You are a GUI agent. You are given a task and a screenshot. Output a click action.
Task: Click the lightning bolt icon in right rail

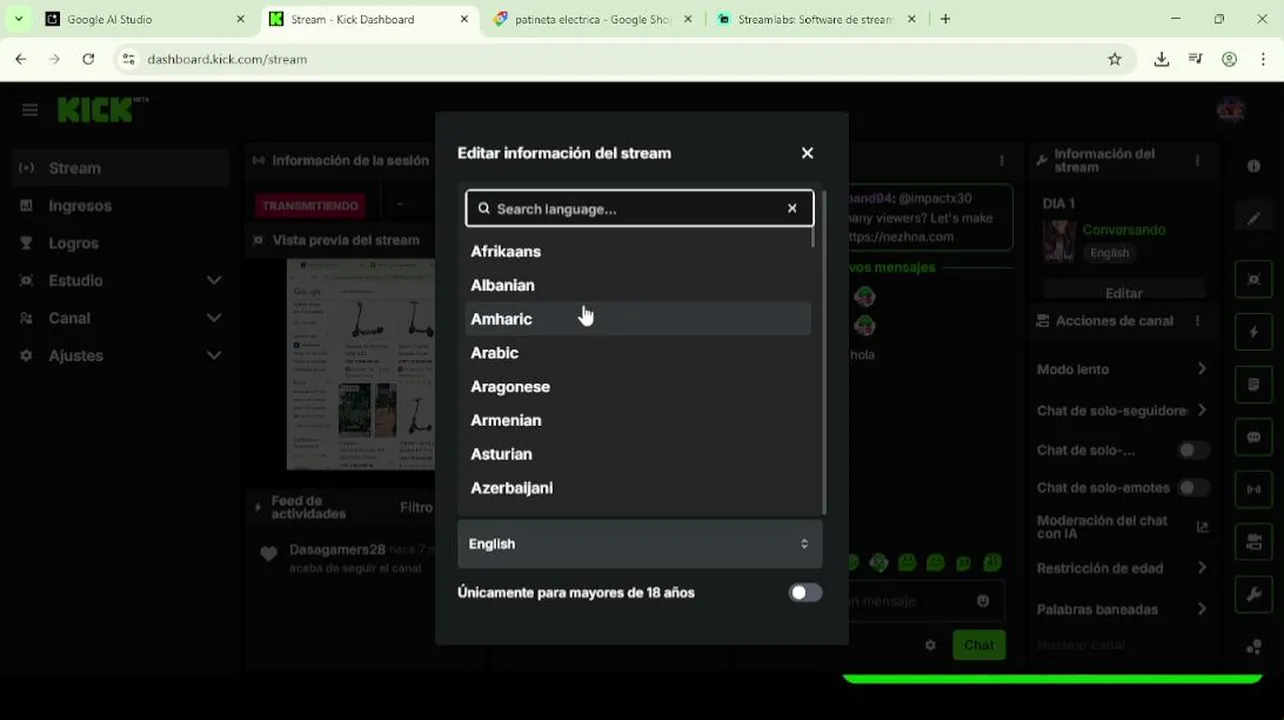point(1254,331)
